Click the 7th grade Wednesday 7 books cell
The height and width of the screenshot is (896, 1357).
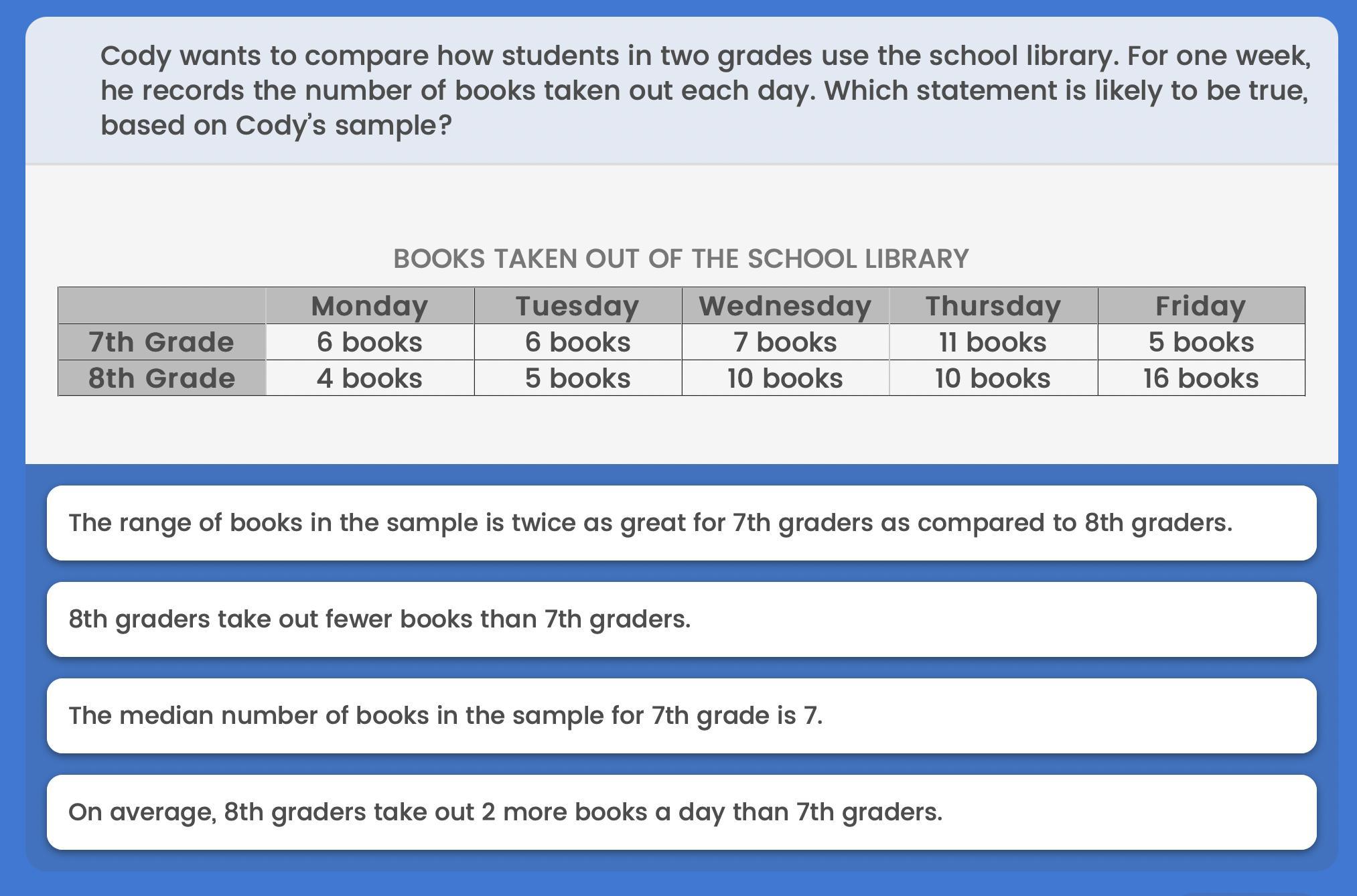click(x=786, y=342)
